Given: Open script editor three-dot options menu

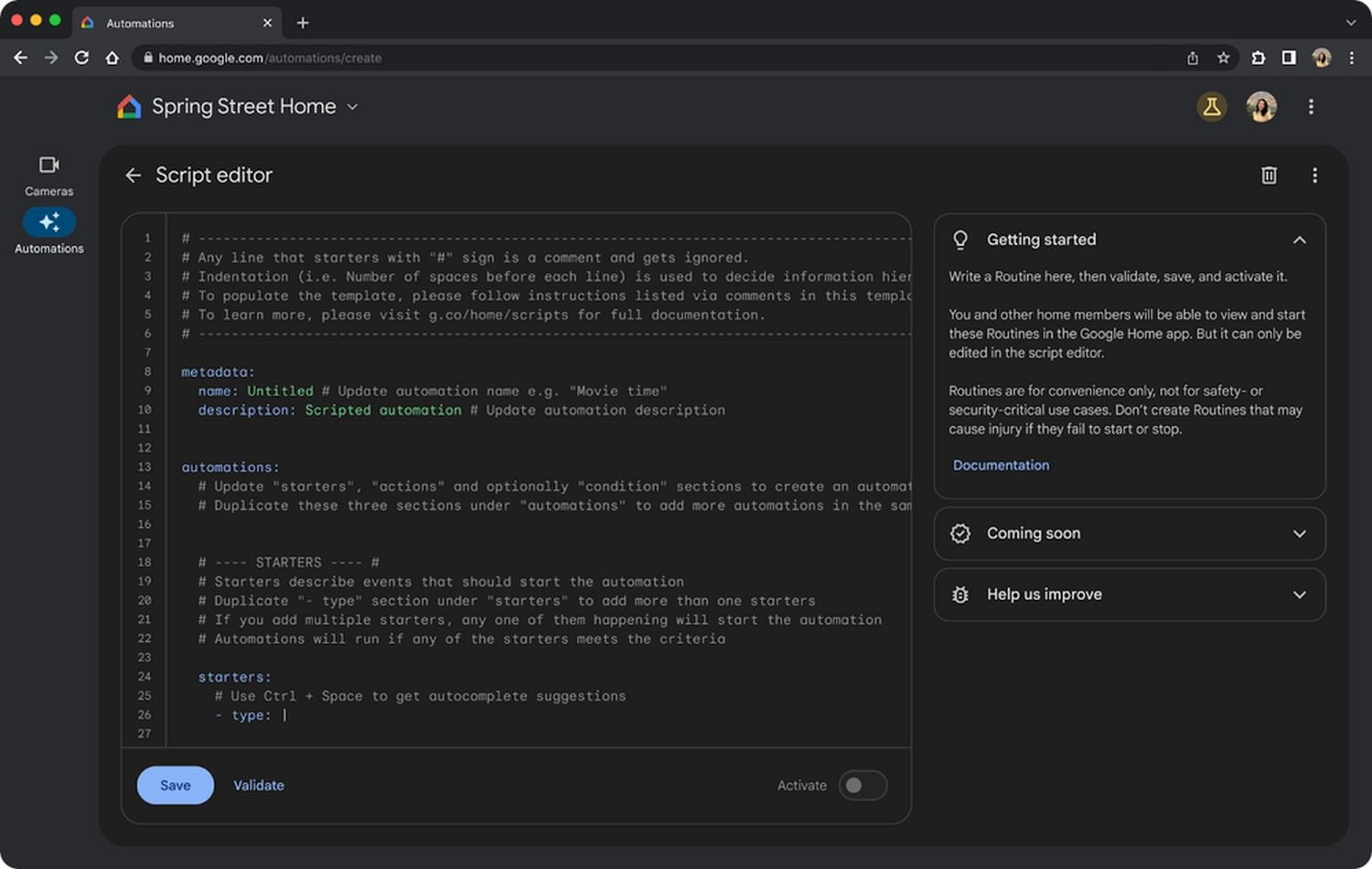Looking at the screenshot, I should tap(1314, 175).
